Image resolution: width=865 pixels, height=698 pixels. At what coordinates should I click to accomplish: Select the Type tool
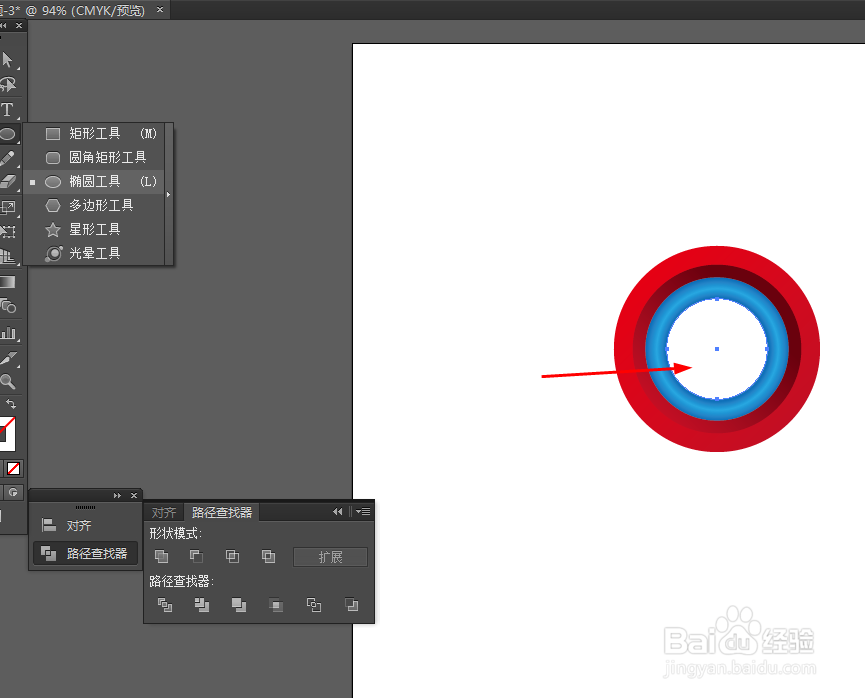tap(7, 109)
